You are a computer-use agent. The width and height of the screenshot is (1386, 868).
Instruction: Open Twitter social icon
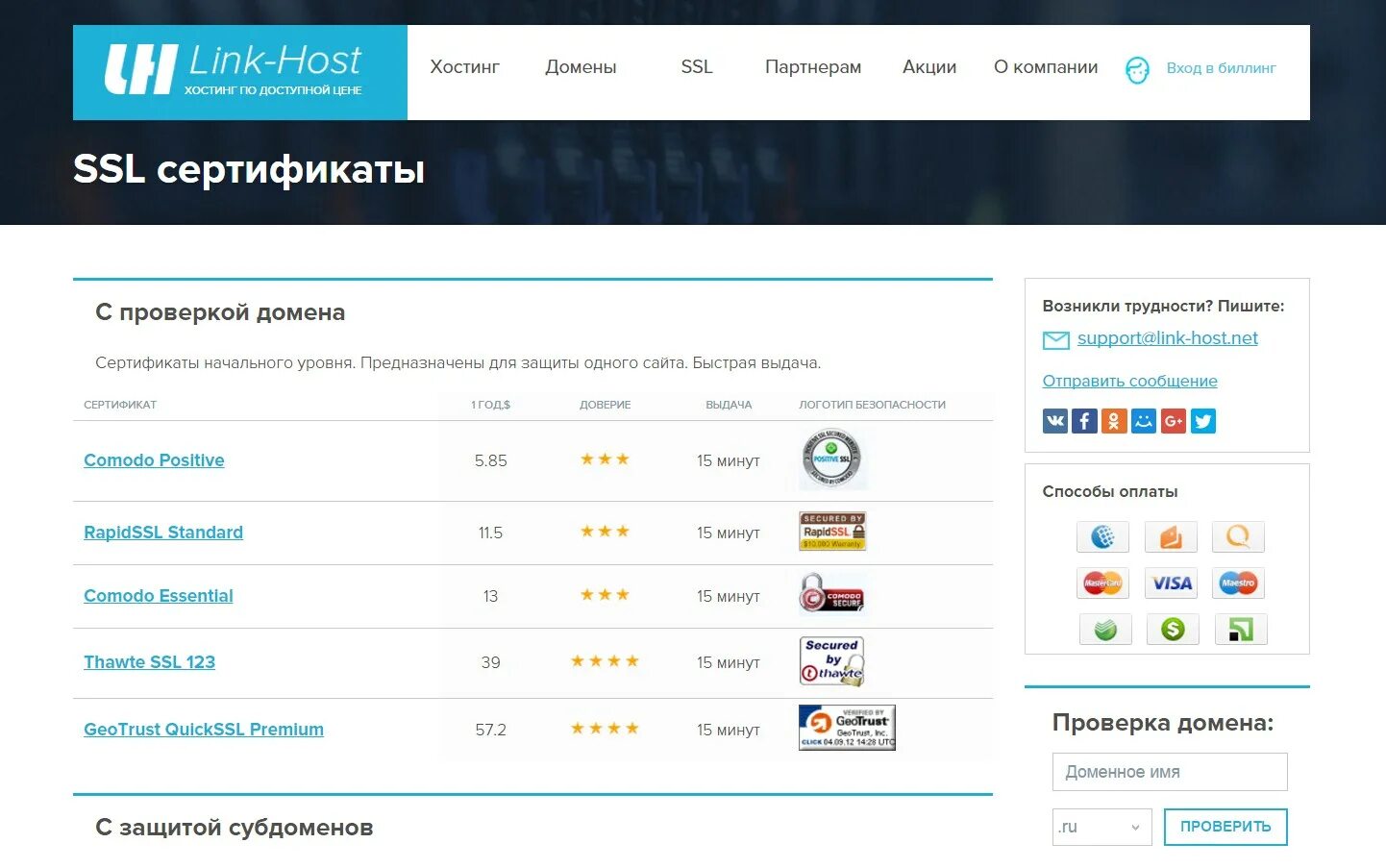pos(1203,421)
